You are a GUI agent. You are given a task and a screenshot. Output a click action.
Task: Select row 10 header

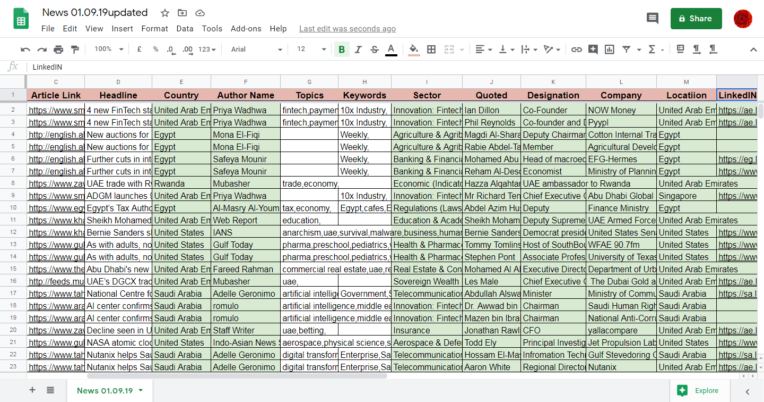[x=13, y=208]
